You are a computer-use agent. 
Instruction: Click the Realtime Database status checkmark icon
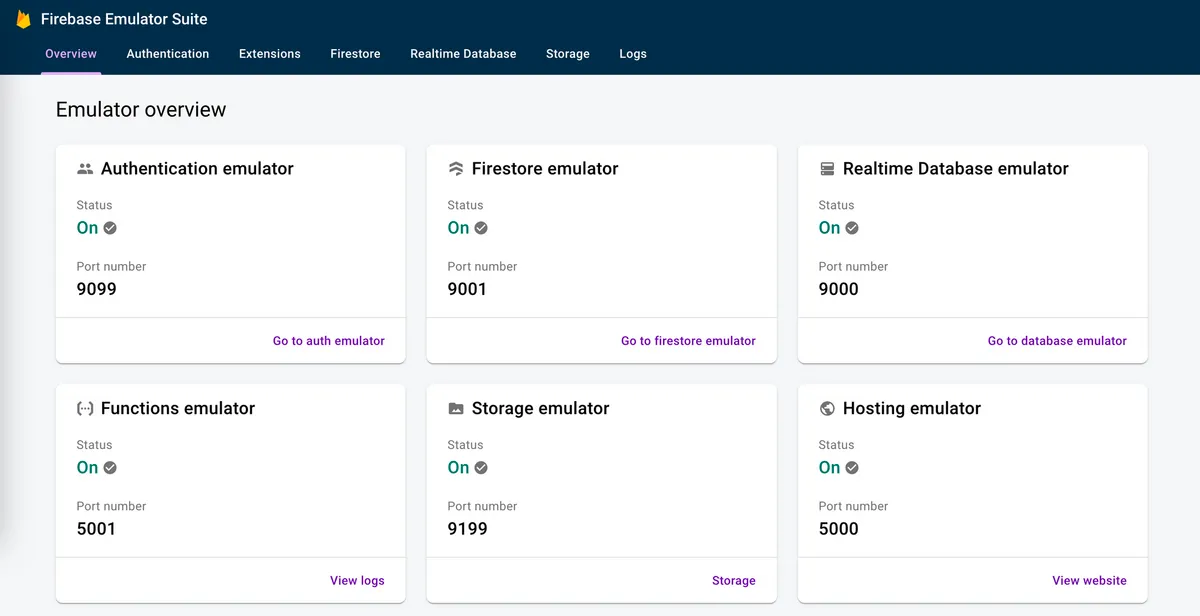tap(852, 228)
